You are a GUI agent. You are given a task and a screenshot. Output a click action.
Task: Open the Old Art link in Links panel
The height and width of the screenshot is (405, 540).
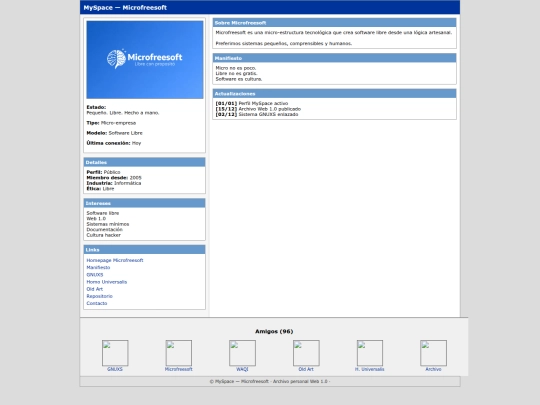pyautogui.click(x=94, y=289)
